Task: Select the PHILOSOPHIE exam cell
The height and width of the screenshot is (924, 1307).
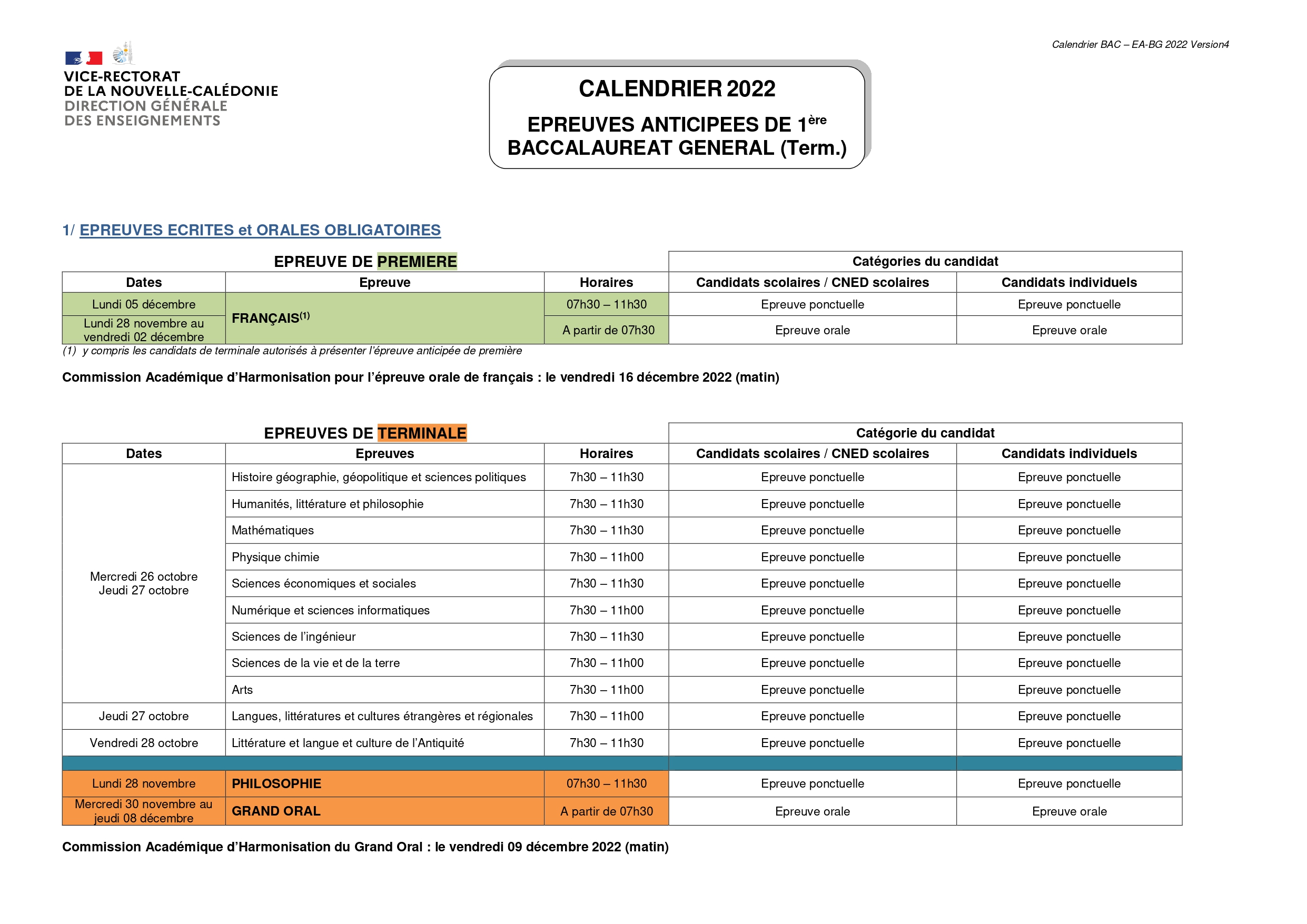Action: point(384,783)
